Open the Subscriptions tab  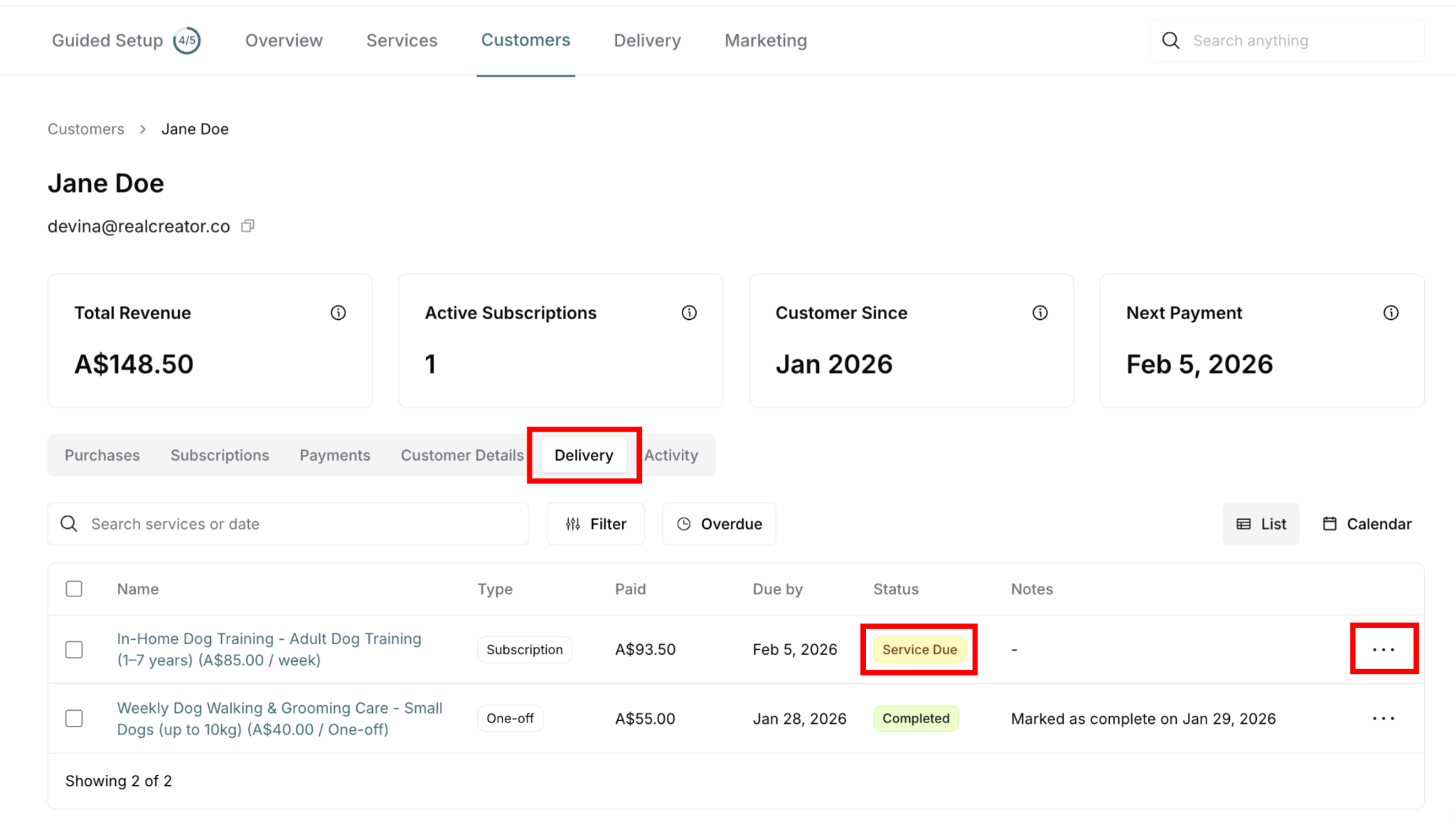pyautogui.click(x=220, y=455)
